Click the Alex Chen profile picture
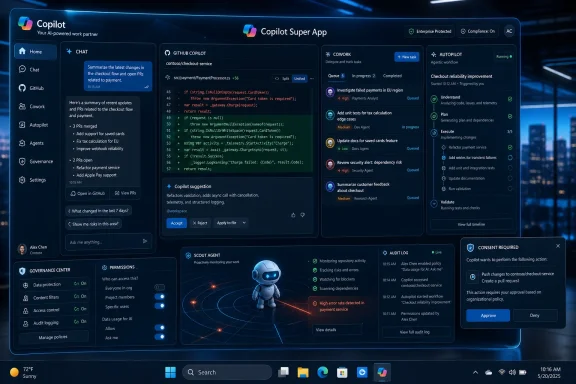 point(22,249)
